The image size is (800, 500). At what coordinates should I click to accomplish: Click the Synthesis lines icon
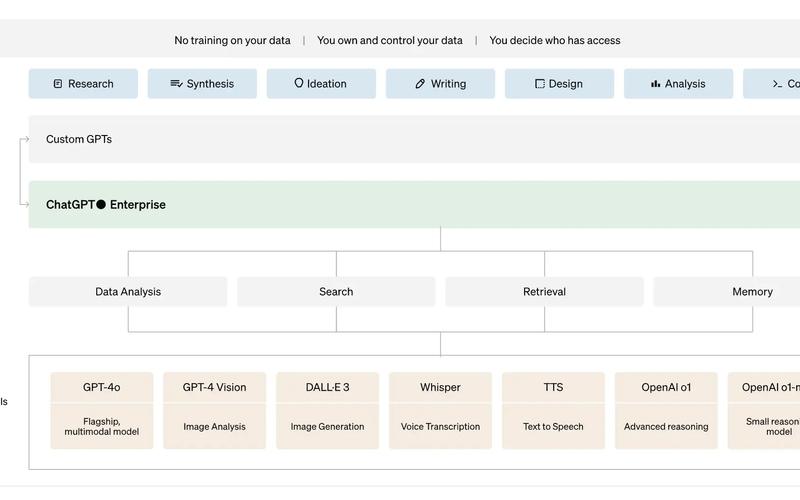tap(176, 84)
